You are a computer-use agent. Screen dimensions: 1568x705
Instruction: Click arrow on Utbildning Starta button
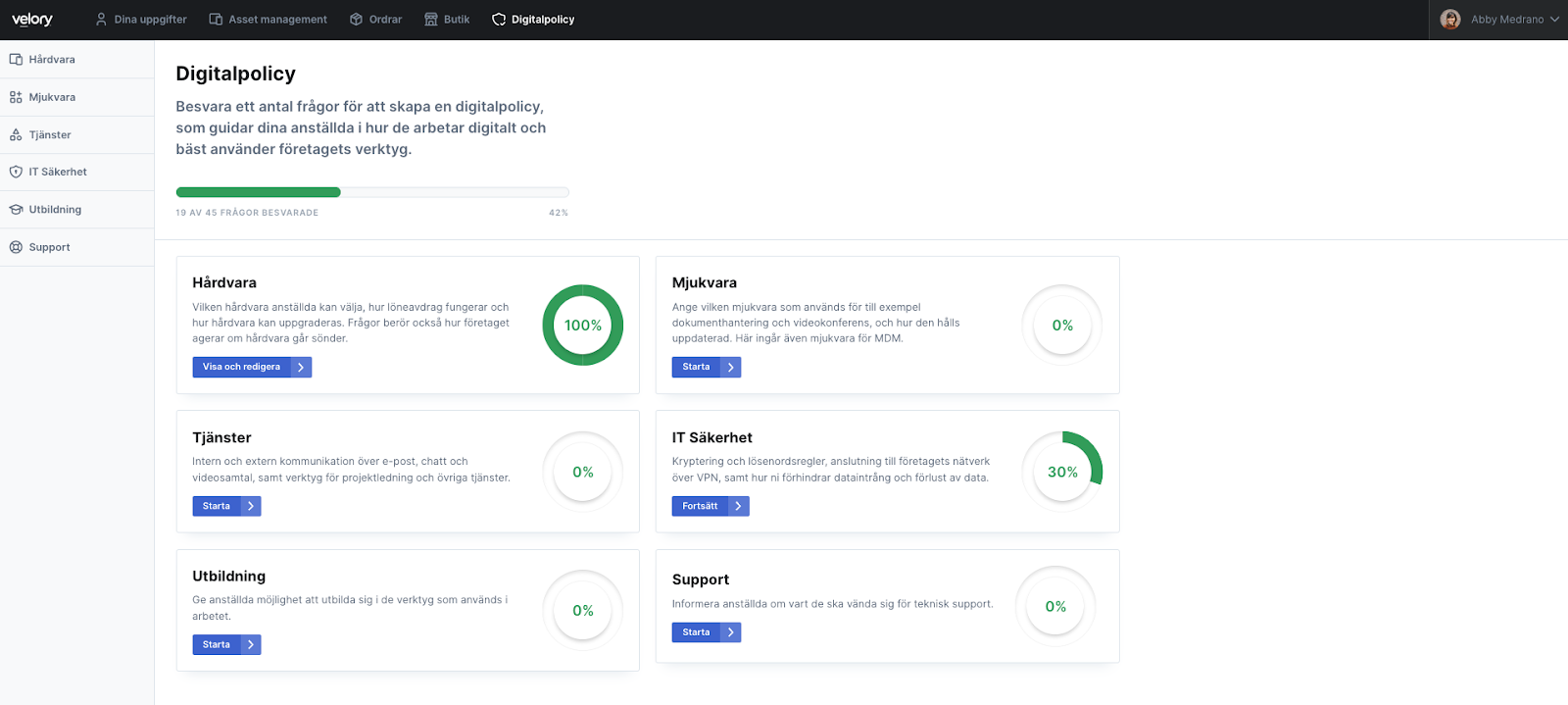coord(251,644)
